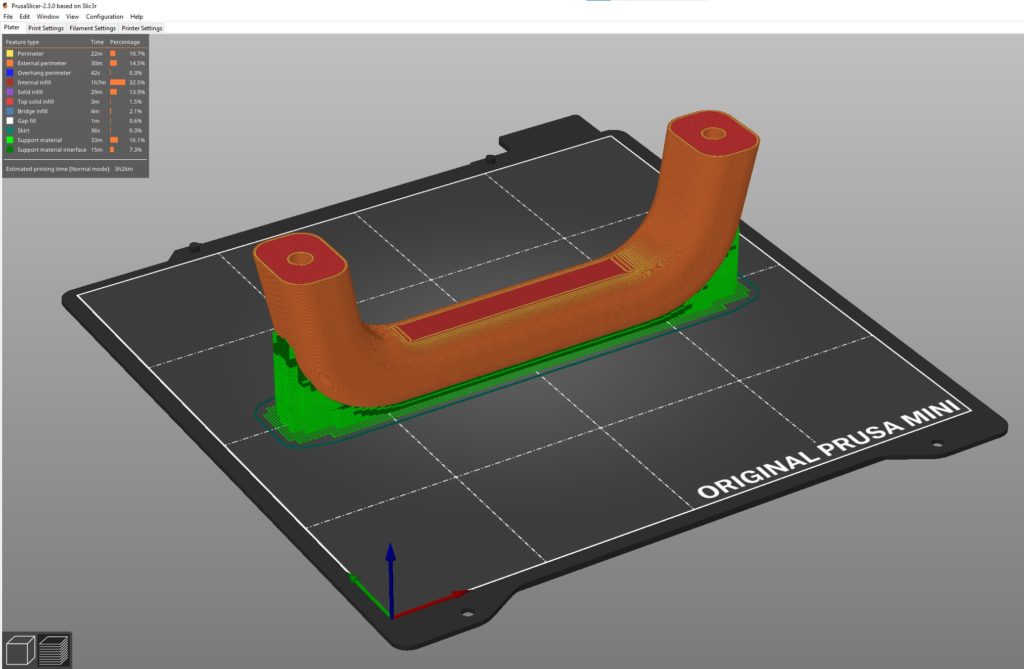Open the Configuration menu
This screenshot has height=669, width=1024.
(104, 16)
